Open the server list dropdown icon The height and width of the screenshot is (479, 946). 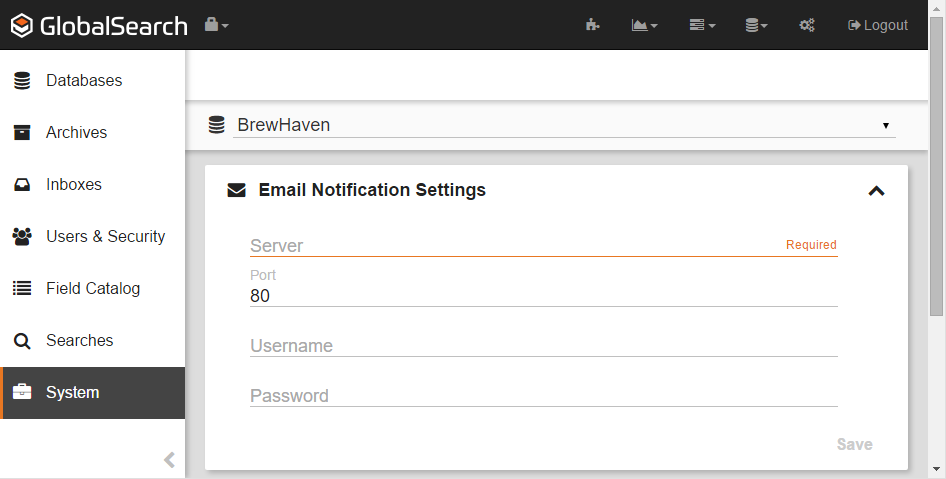pos(702,25)
